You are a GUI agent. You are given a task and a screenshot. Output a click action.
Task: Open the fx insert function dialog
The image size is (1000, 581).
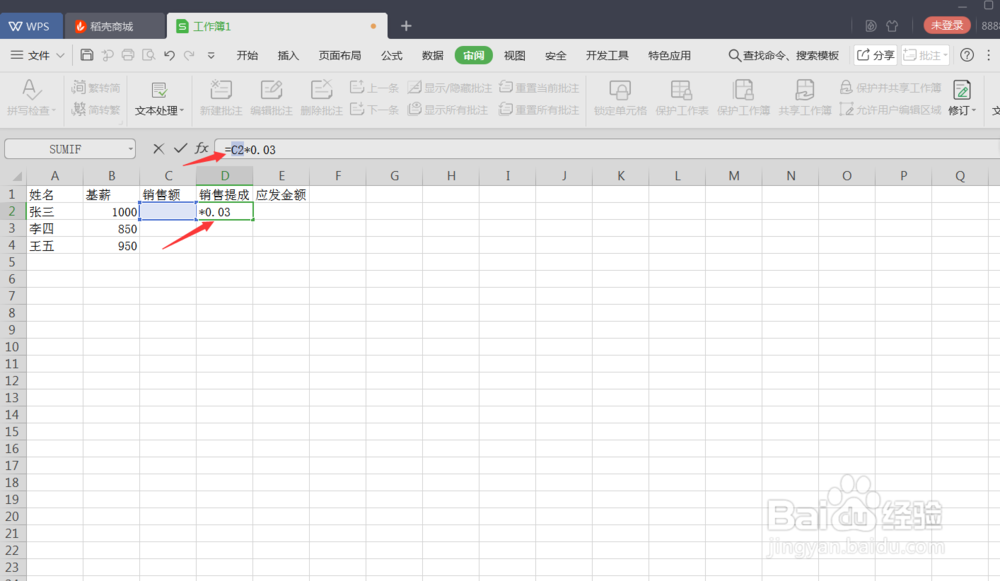(x=202, y=149)
